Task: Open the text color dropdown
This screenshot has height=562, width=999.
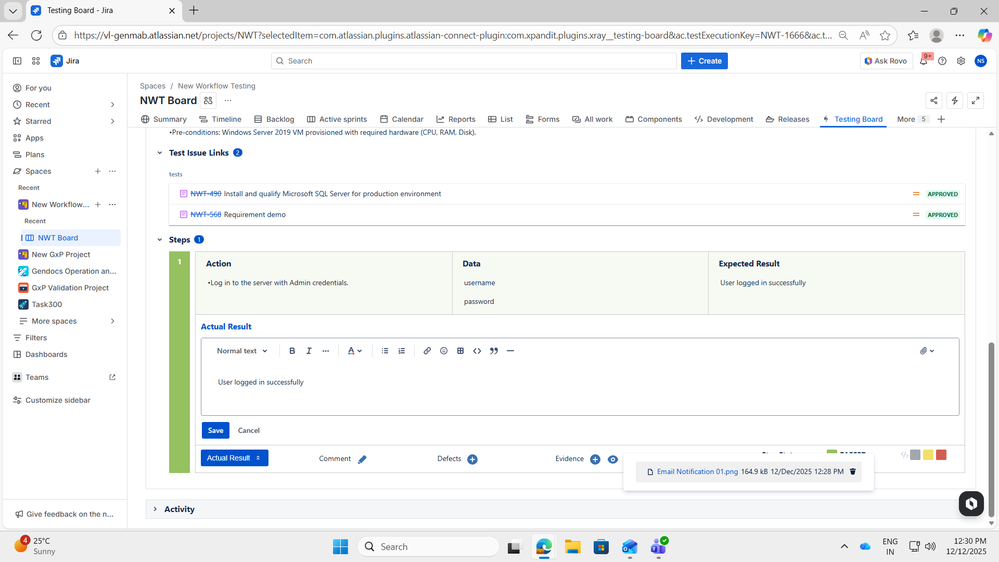Action: point(355,351)
